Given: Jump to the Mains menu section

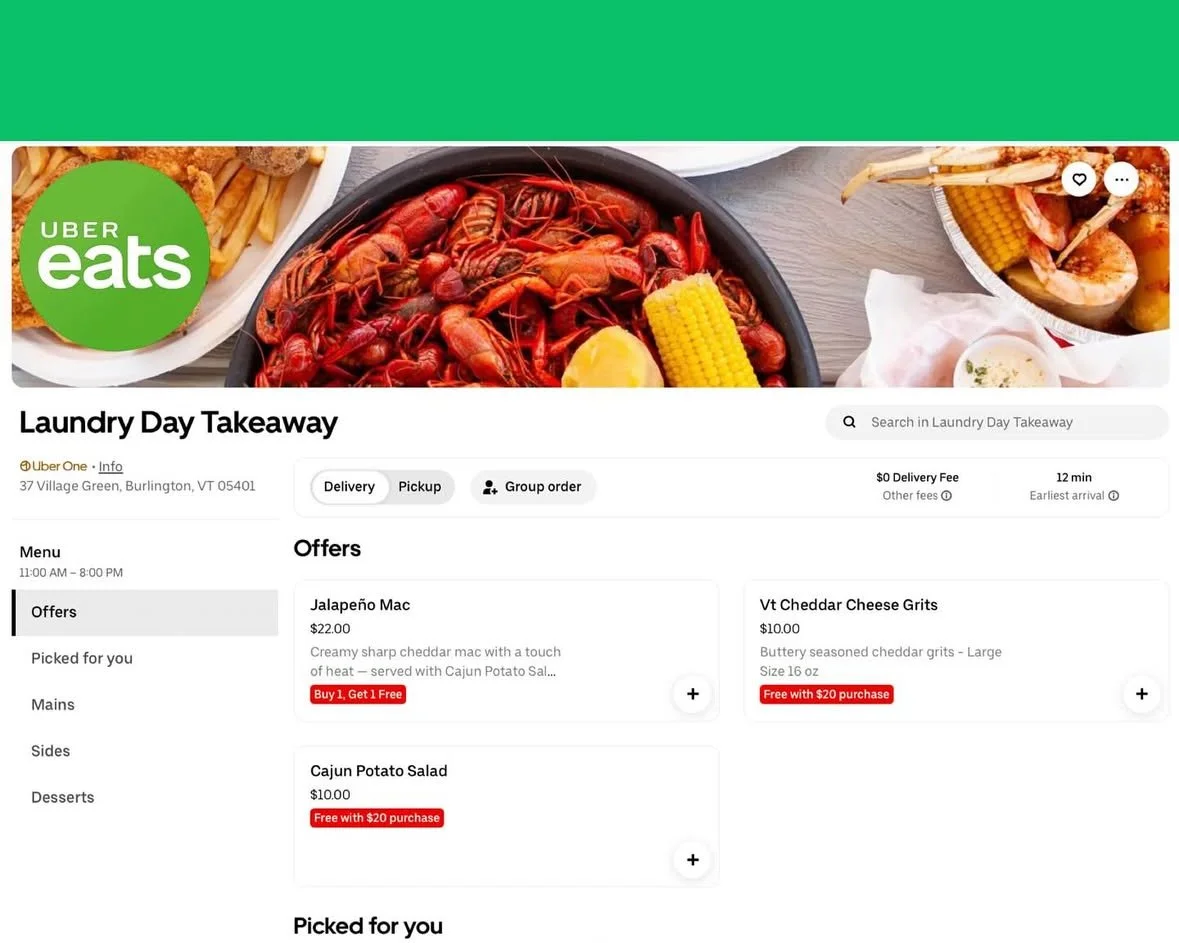Looking at the screenshot, I should click(145, 705).
